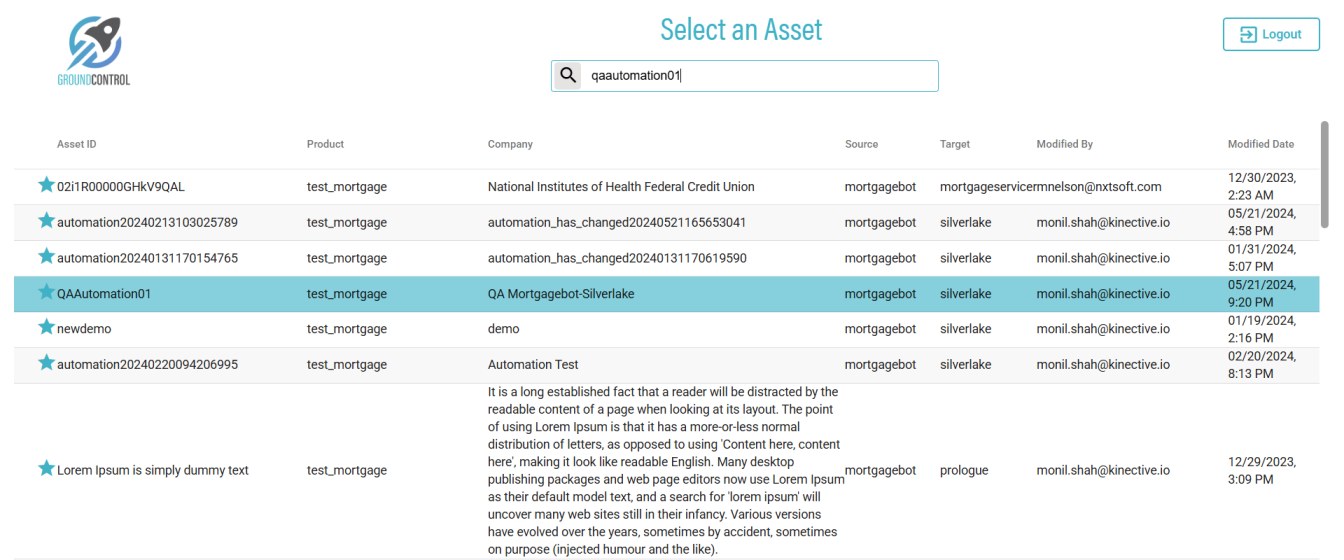Sort table by Product column header
The width and height of the screenshot is (1344, 560).
click(x=325, y=144)
